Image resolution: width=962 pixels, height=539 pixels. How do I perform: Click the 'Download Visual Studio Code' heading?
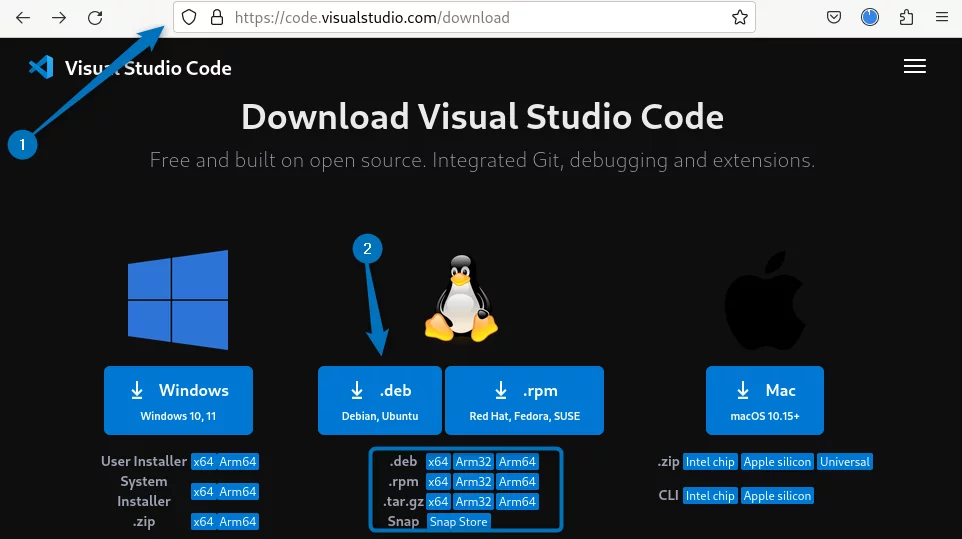[x=482, y=117]
